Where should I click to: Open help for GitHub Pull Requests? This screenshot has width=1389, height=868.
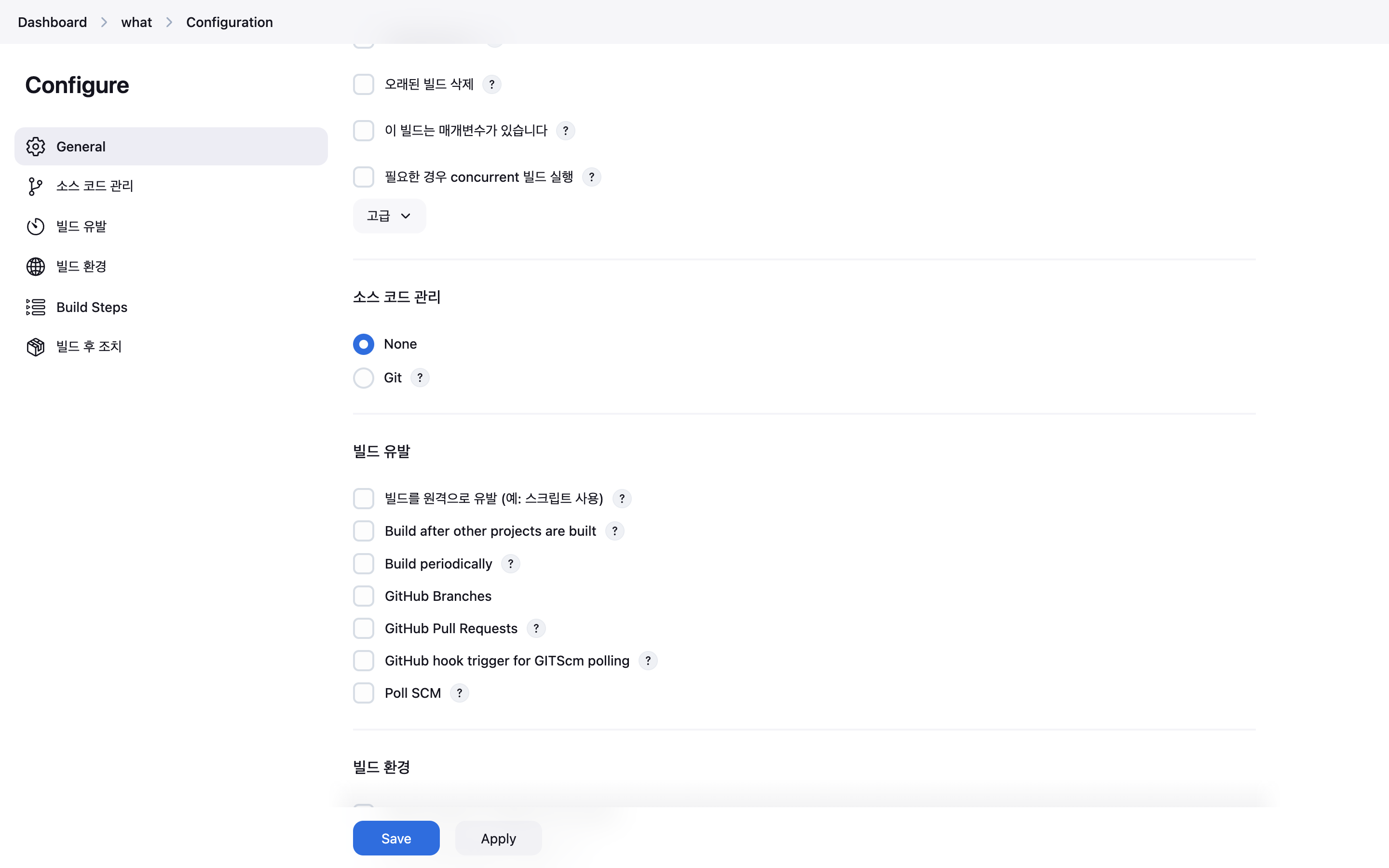[536, 629]
